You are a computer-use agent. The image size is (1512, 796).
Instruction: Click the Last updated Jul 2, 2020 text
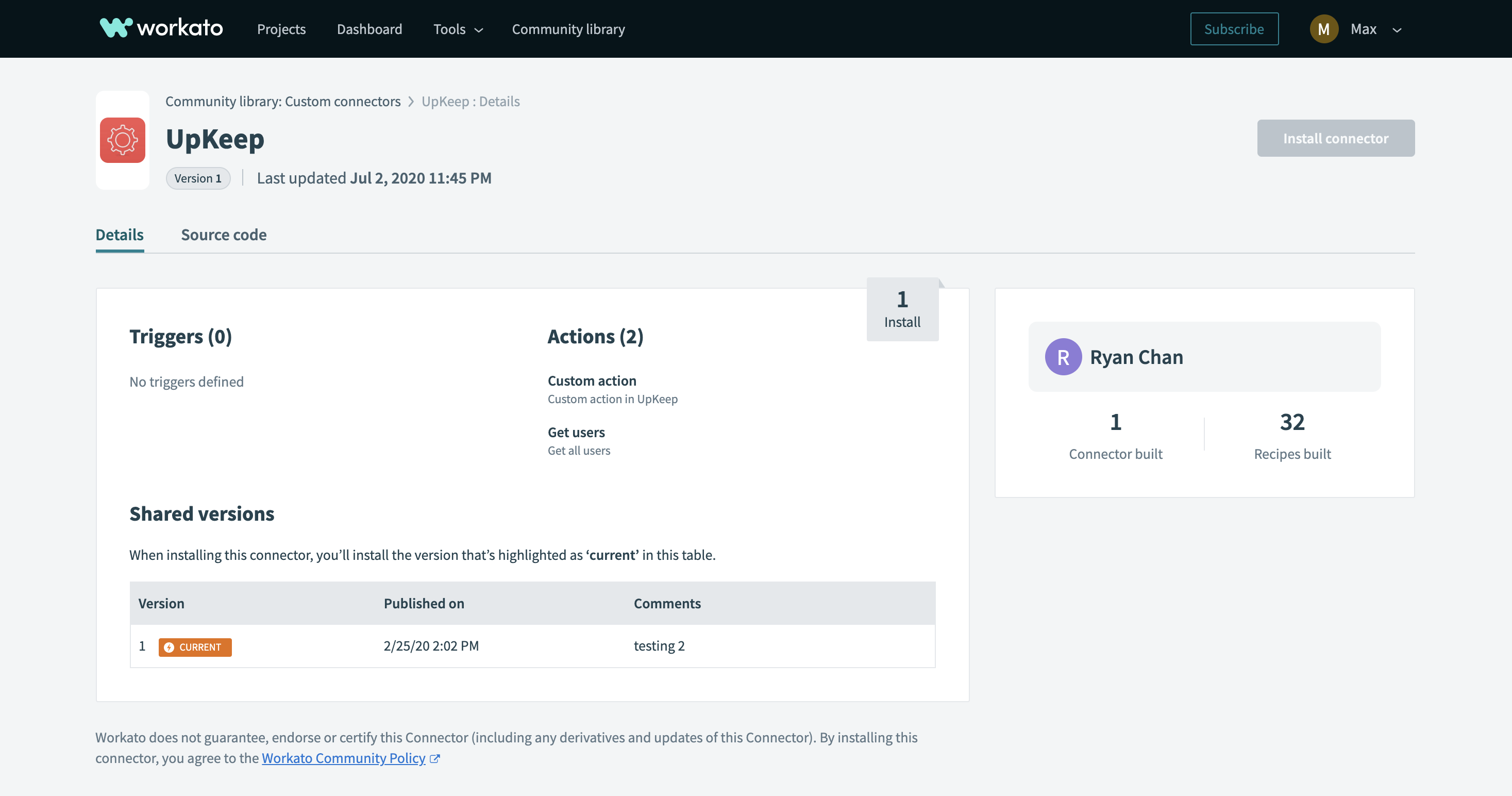coord(374,178)
